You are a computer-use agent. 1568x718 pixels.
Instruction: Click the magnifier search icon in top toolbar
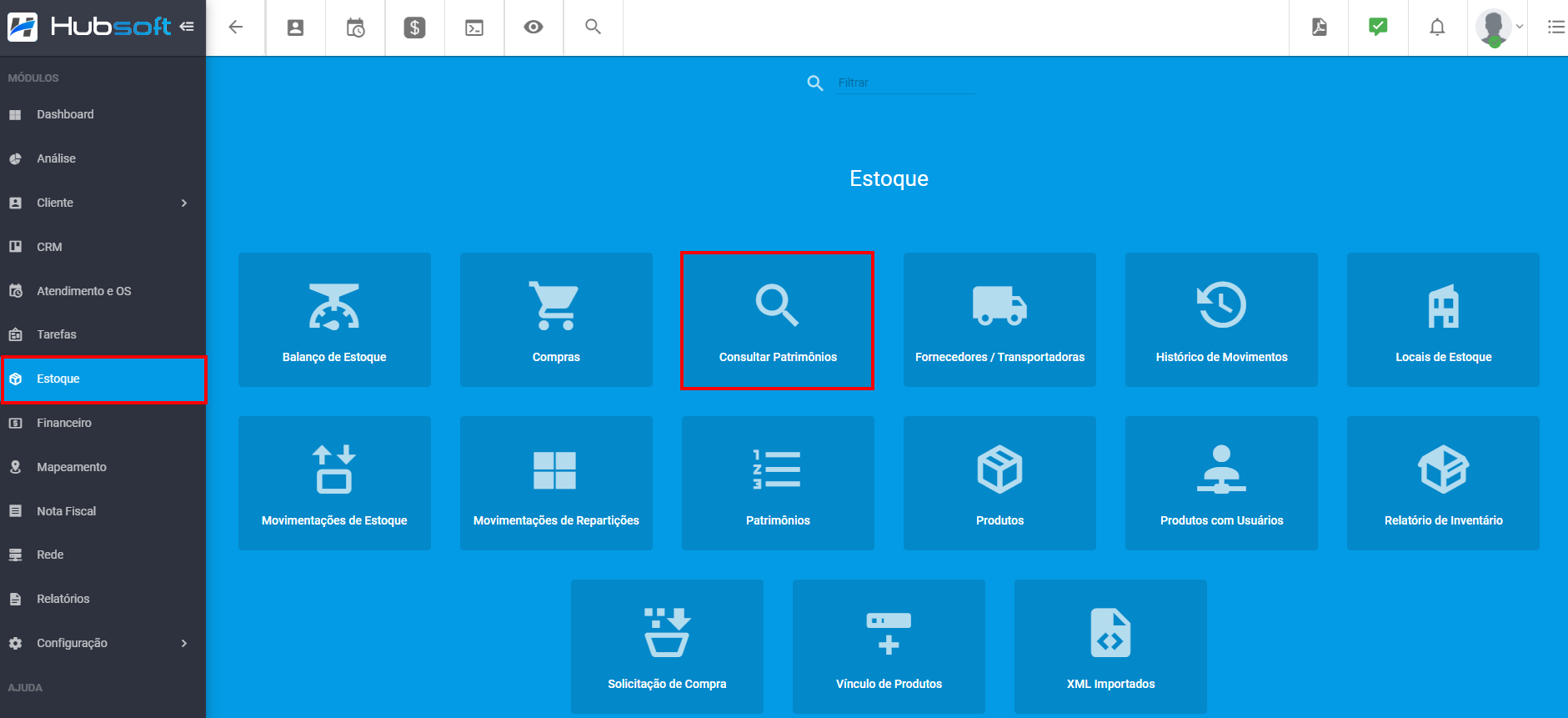(x=593, y=27)
